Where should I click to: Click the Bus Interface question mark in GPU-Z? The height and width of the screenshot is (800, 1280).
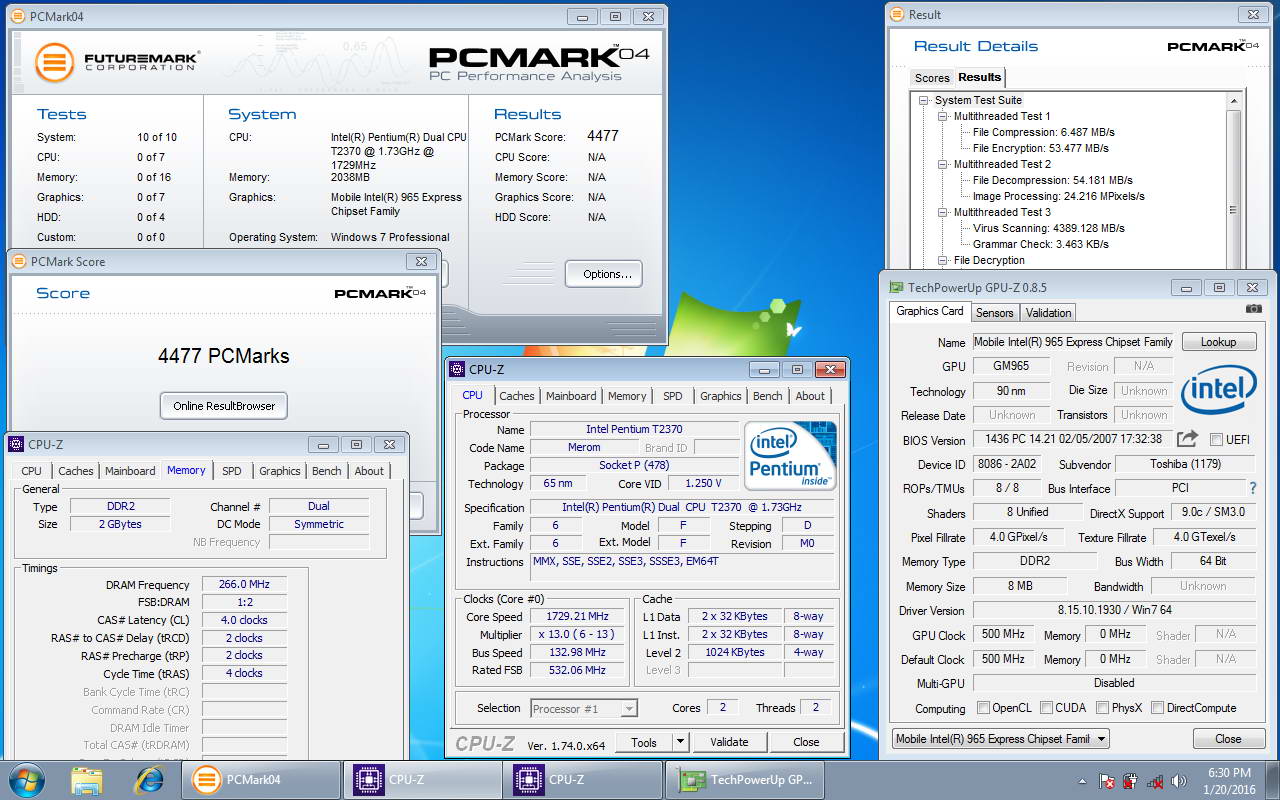tap(1253, 488)
